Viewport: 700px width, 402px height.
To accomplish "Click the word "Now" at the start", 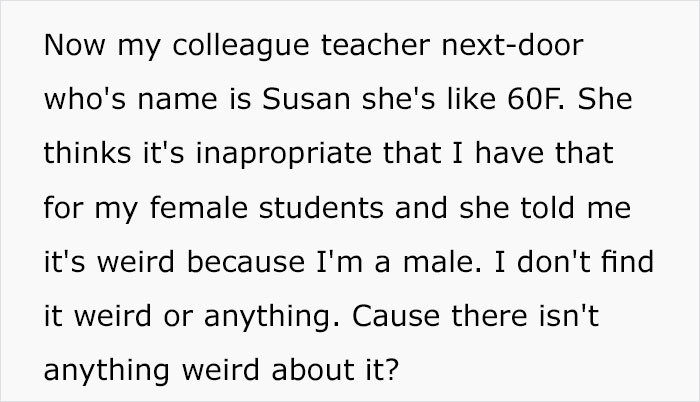I will click(x=75, y=45).
